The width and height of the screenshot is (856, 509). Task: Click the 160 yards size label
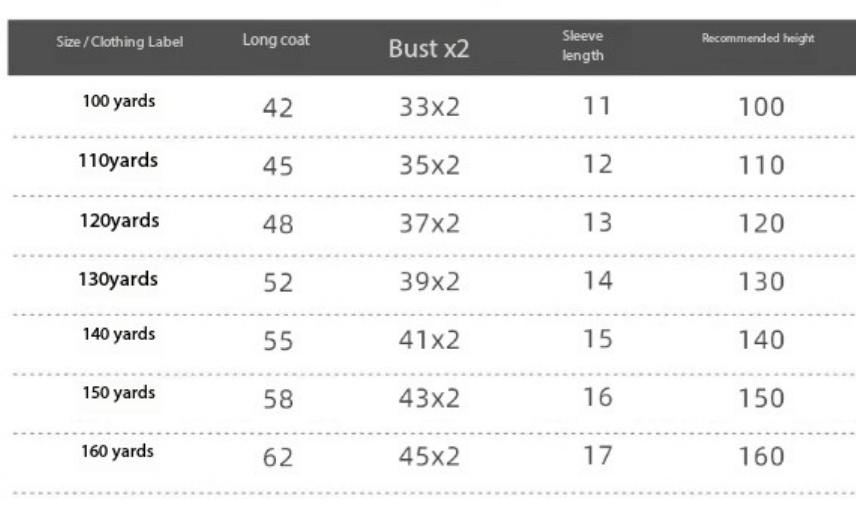(118, 450)
